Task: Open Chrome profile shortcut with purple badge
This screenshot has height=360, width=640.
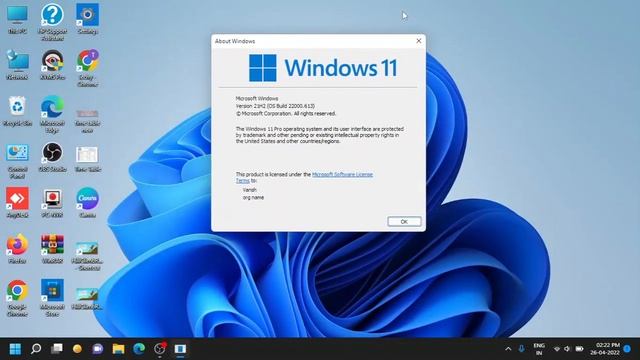Action: (x=87, y=68)
